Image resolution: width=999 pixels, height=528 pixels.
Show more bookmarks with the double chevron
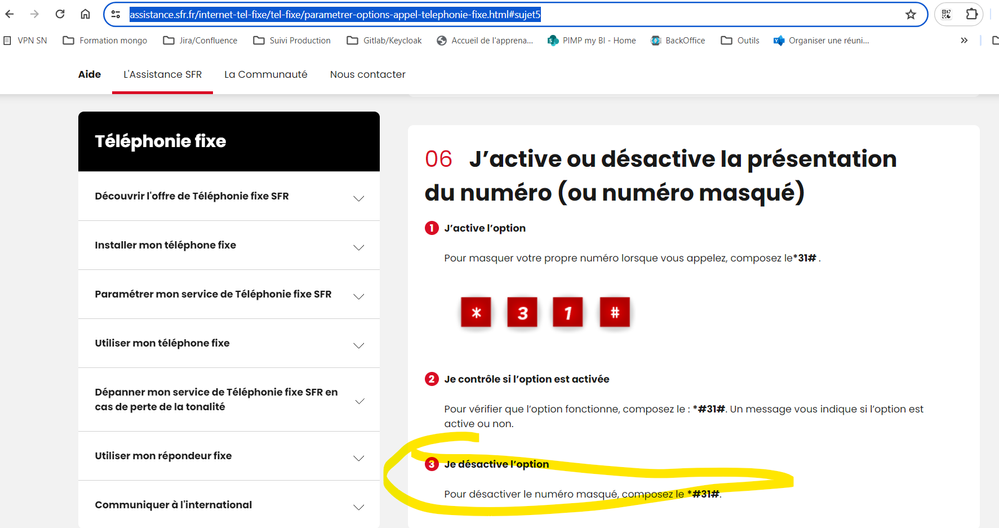tap(964, 40)
